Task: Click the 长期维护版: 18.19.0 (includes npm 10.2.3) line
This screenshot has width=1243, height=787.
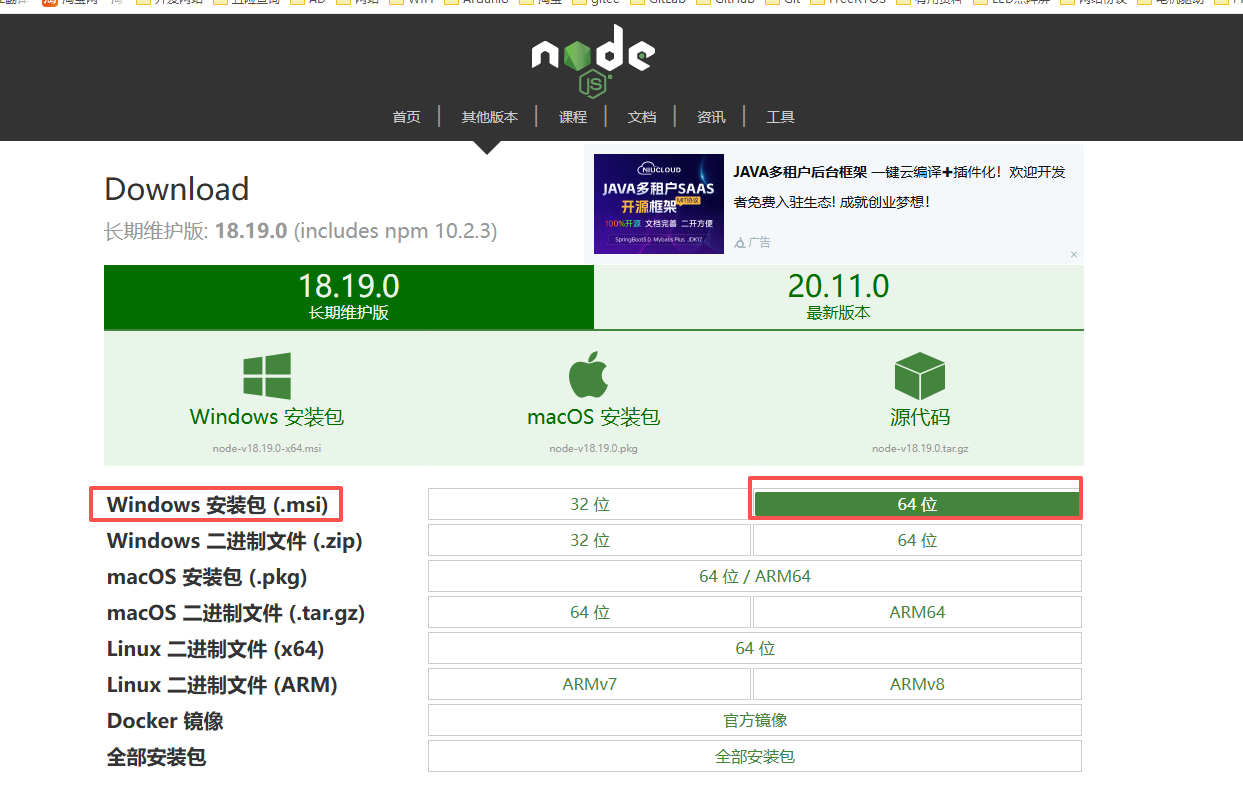Action: pyautogui.click(x=300, y=231)
